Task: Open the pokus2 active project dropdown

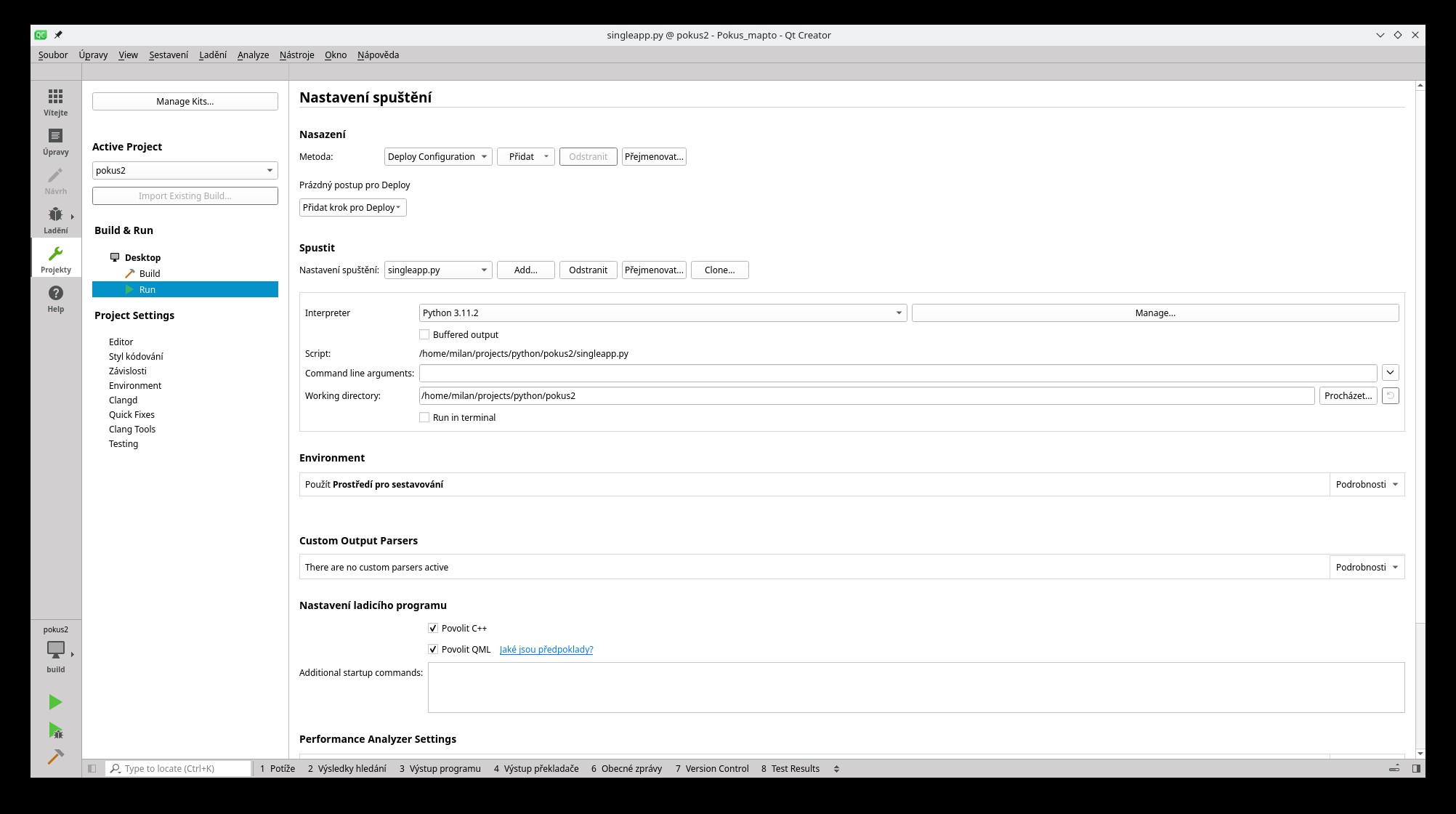Action: point(185,170)
